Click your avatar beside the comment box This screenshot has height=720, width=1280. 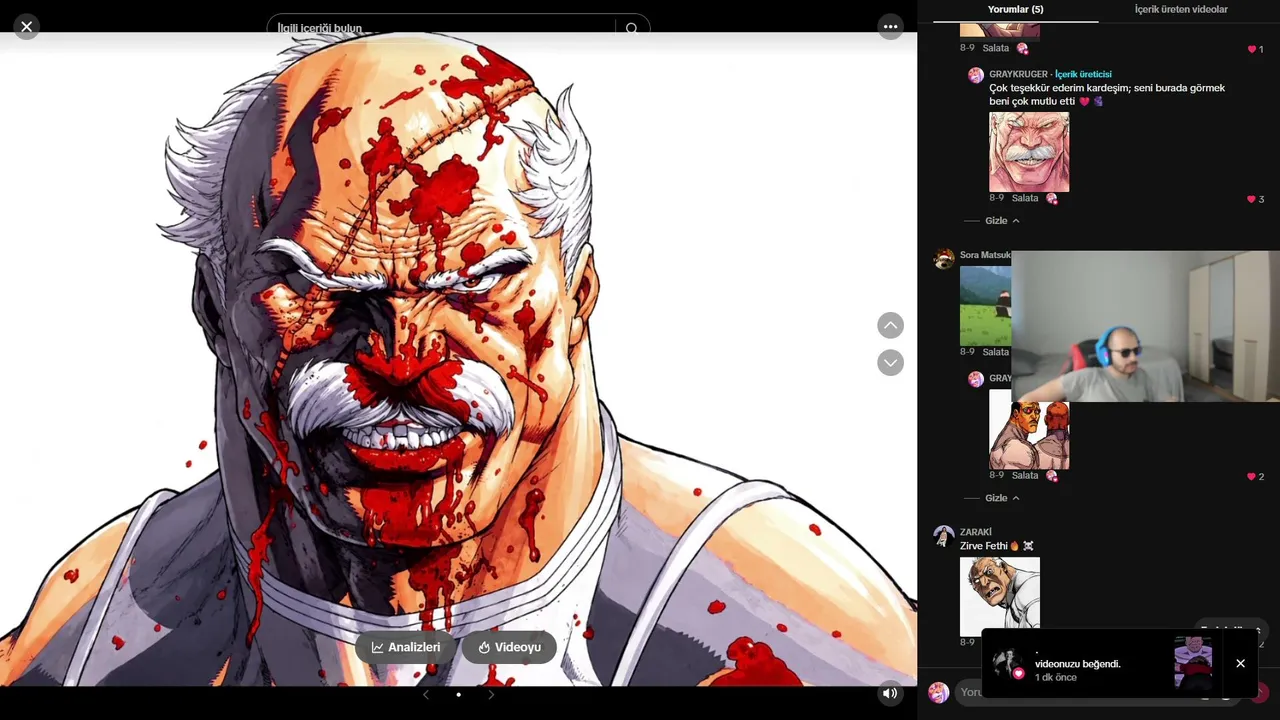tap(938, 692)
